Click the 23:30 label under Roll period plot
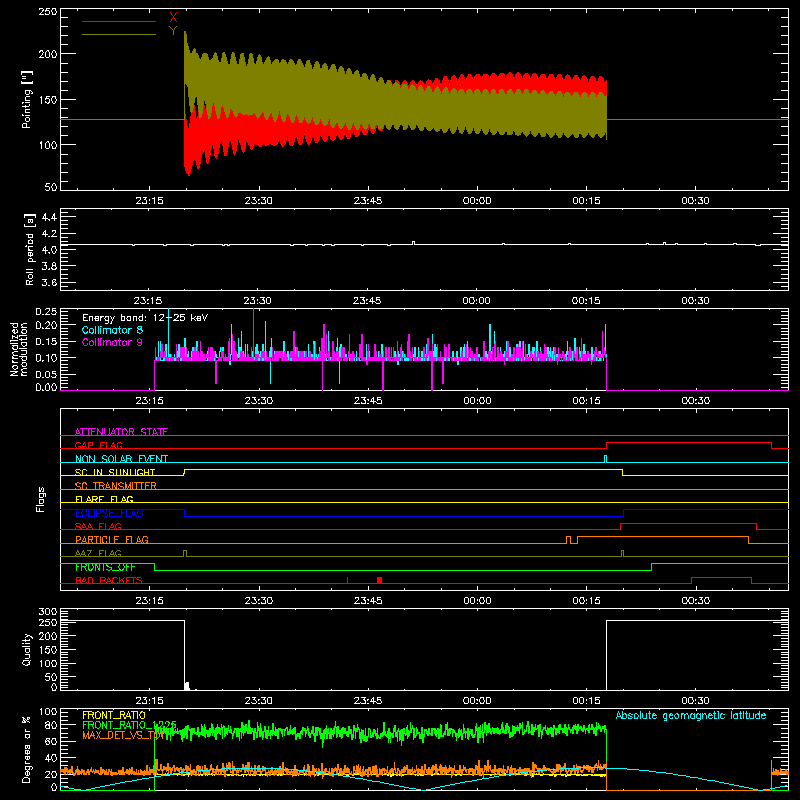 [258, 301]
